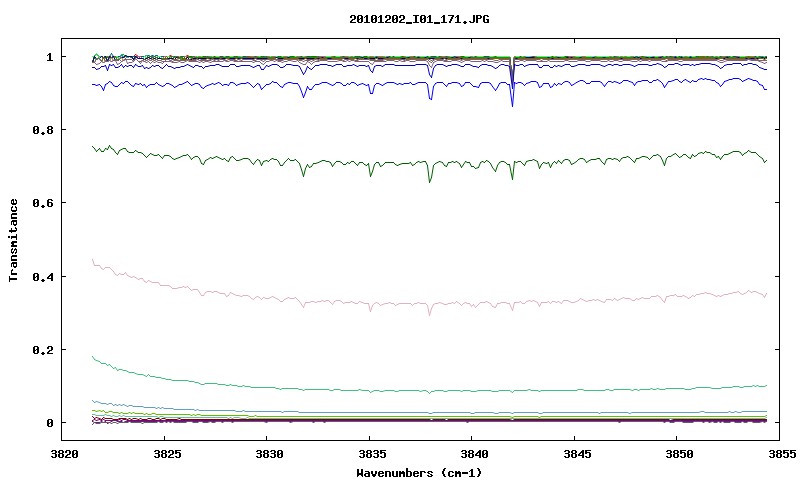Click the y-axis tick label 0.4

43,276
